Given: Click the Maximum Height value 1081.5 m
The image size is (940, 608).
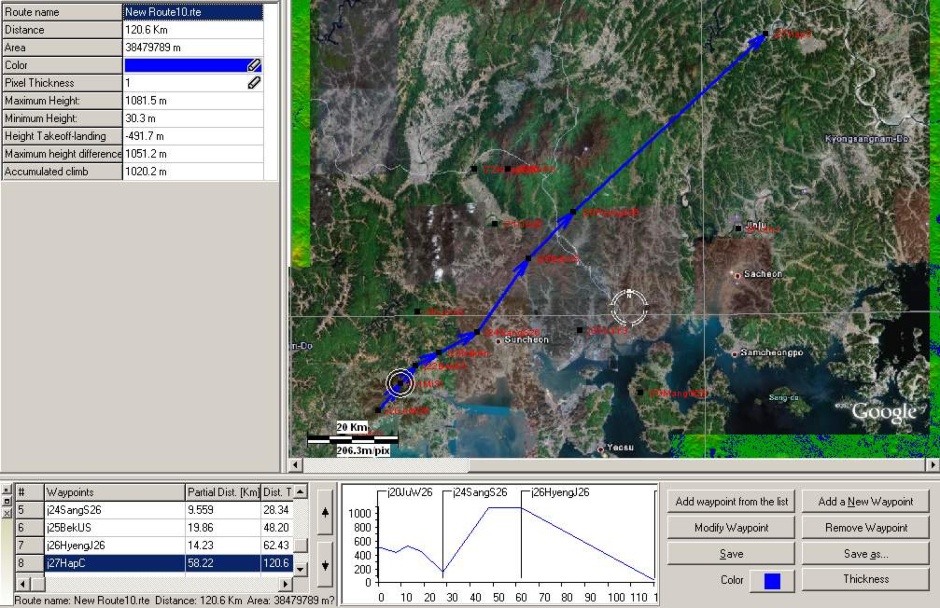Looking at the screenshot, I should point(192,101).
